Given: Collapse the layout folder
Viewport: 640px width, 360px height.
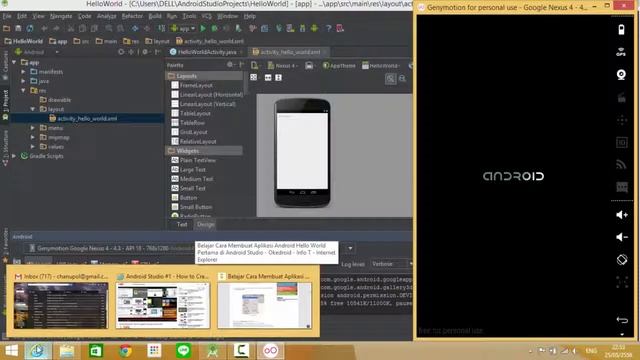Looking at the screenshot, I should pos(33,109).
